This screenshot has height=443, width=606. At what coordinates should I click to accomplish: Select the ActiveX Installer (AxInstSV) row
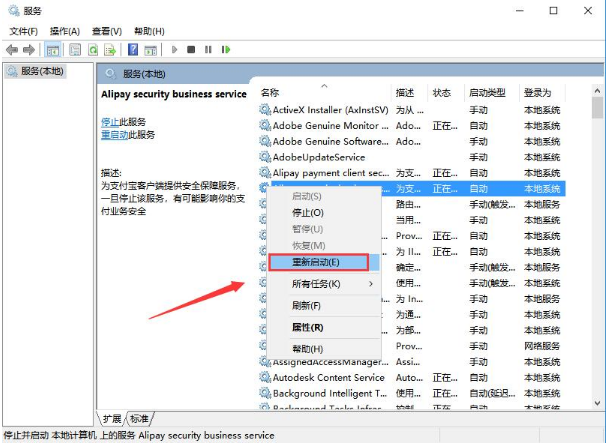(x=412, y=110)
